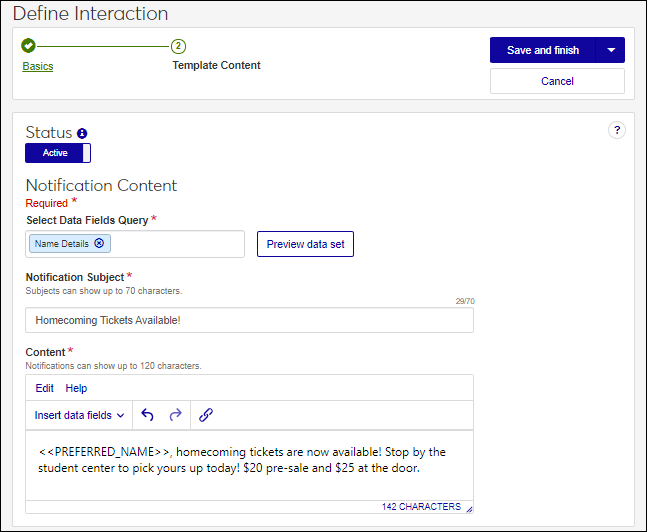Click the completed Basics step checkmark
Screen dimensions: 647x532
point(28,46)
